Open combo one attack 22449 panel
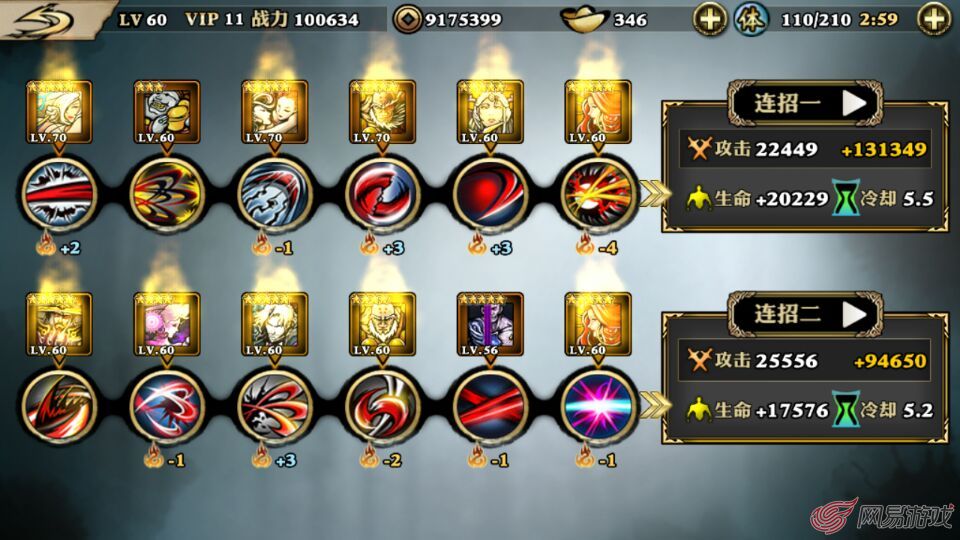The image size is (960, 540). click(805, 149)
